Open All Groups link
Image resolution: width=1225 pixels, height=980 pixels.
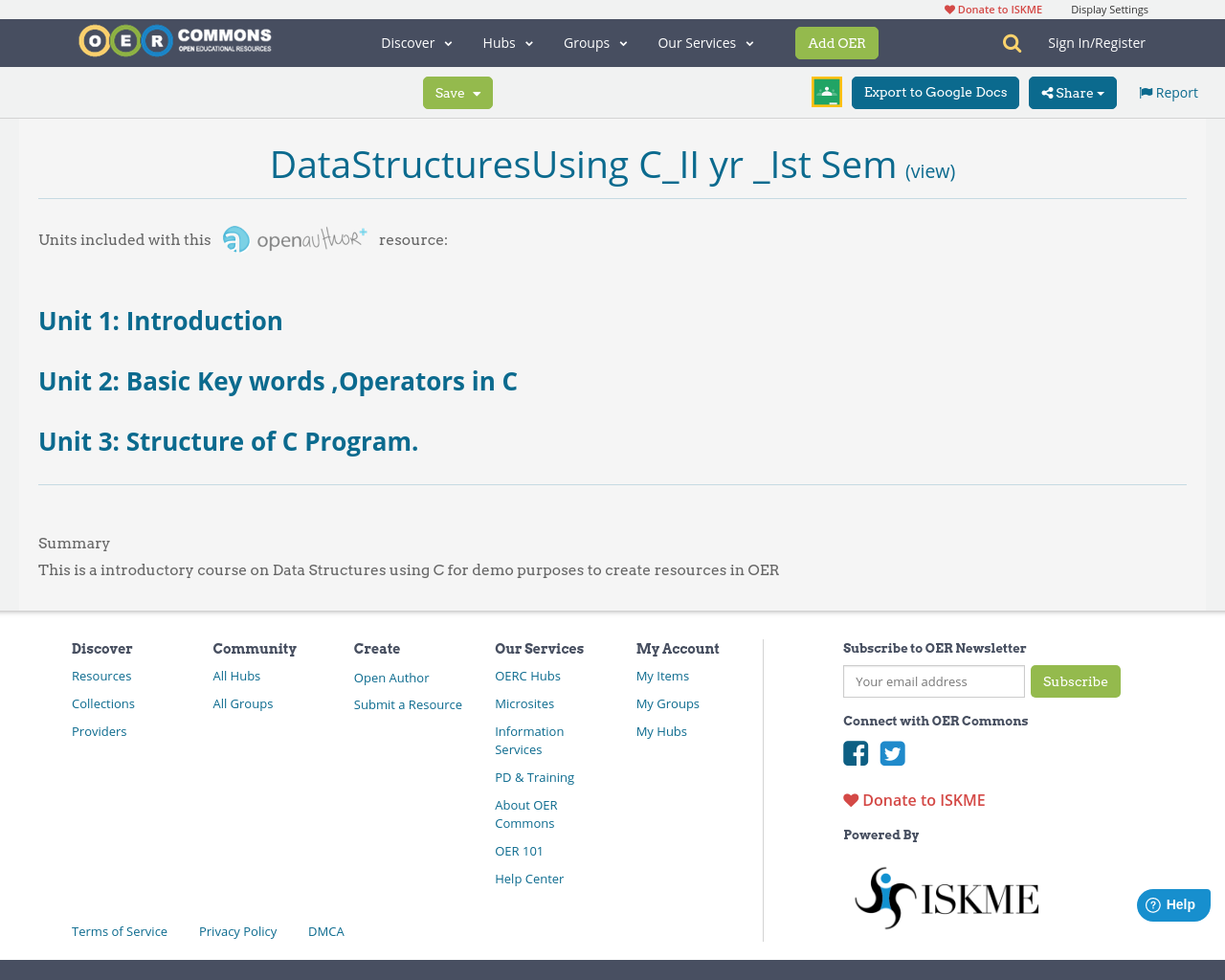pos(243,703)
